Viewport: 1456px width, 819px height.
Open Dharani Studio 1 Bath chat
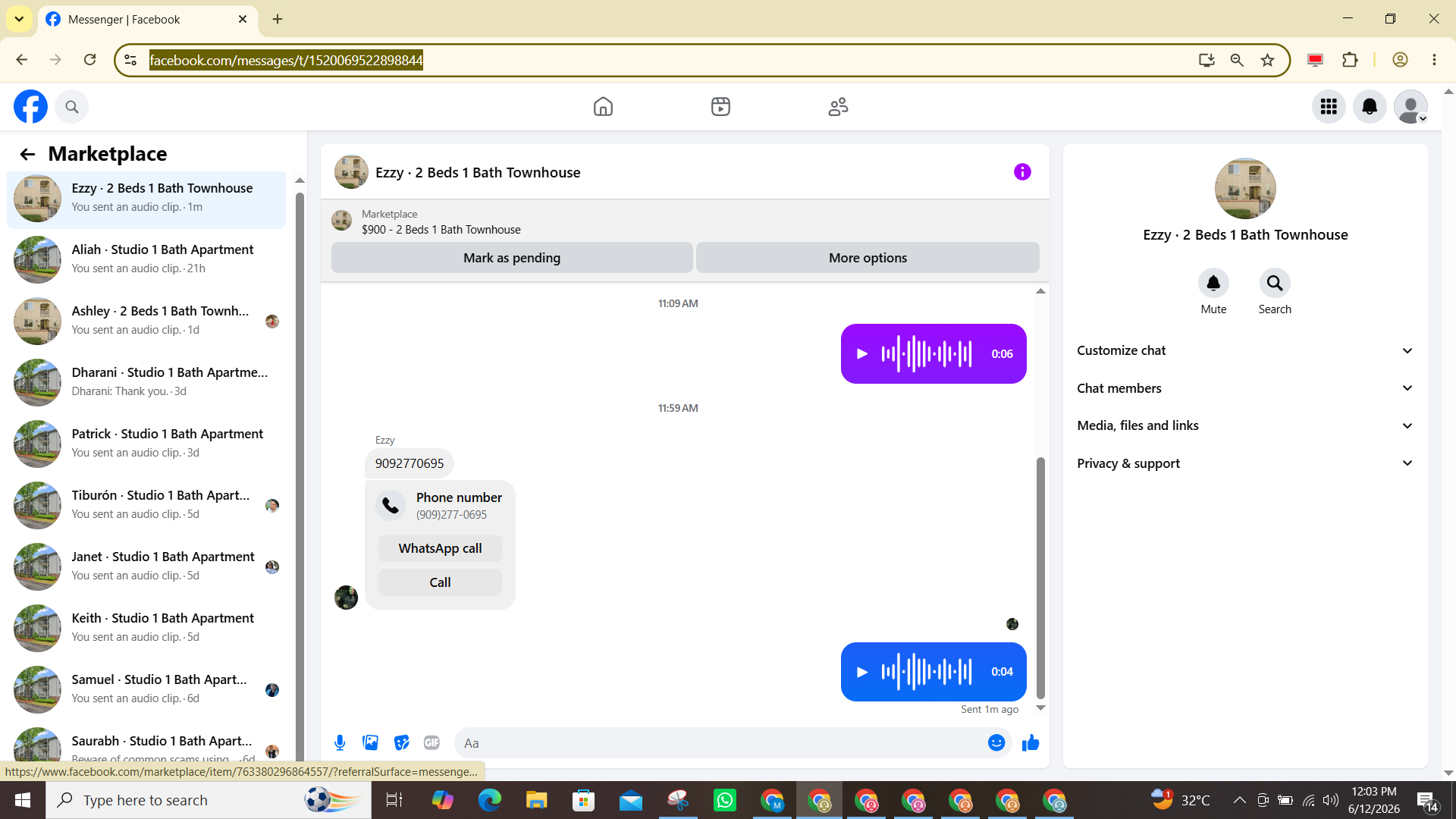pyautogui.click(x=146, y=382)
